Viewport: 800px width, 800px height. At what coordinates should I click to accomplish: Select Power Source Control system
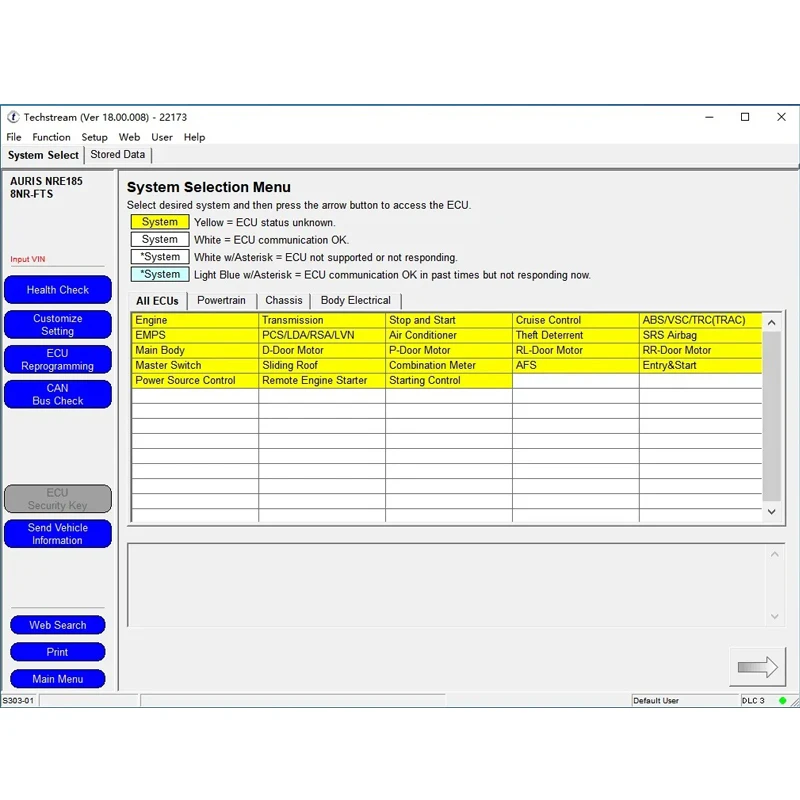pos(195,381)
